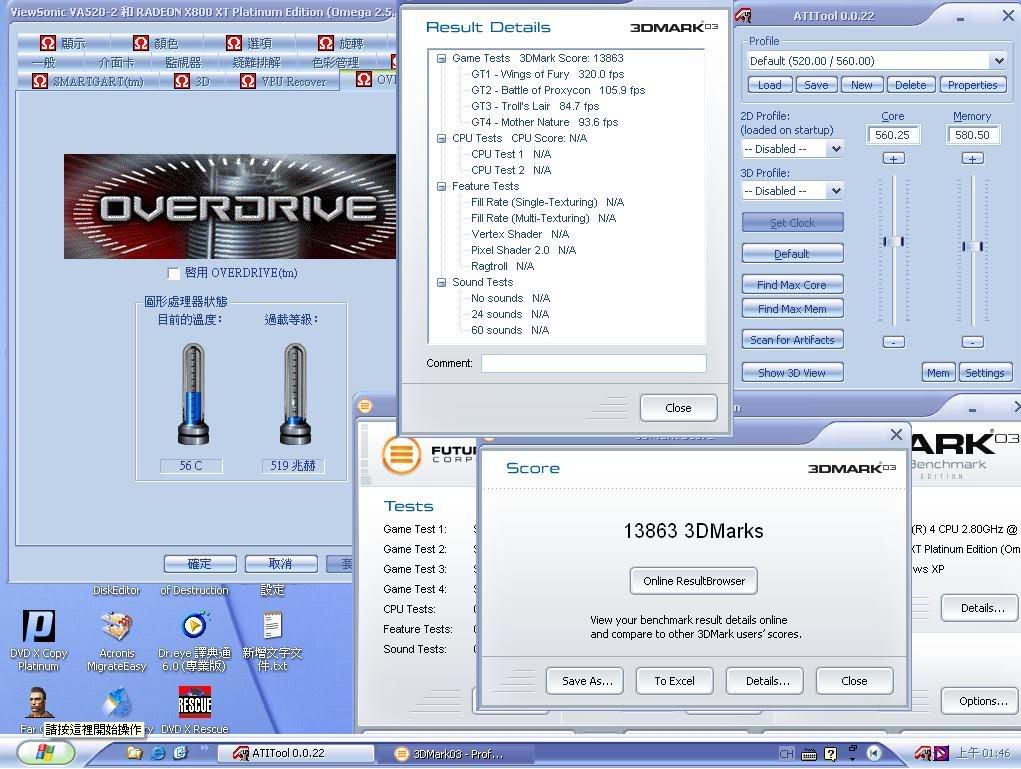Viewport: 1021px width, 769px height.
Task: Collapse the Sound Tests tree node
Action: point(441,282)
